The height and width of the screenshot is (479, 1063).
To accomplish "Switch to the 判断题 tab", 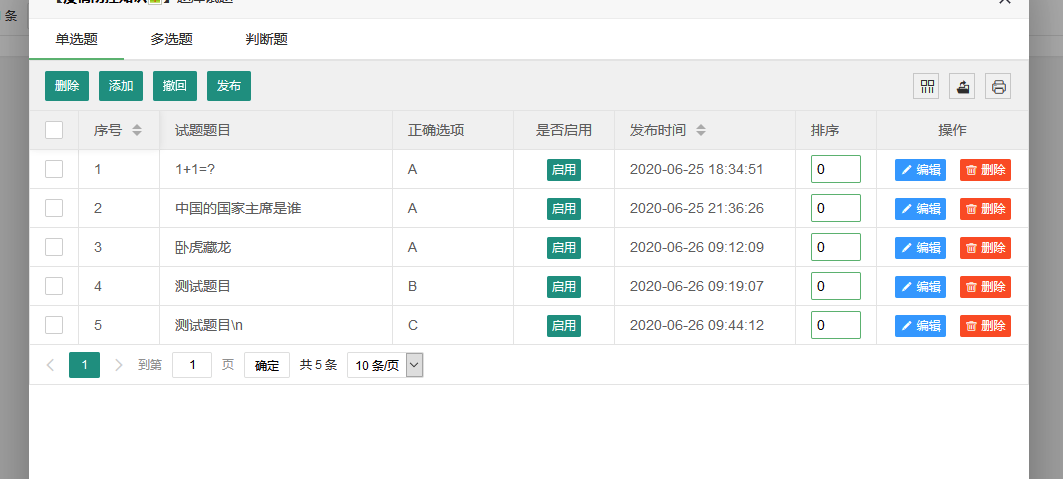I will click(x=266, y=39).
